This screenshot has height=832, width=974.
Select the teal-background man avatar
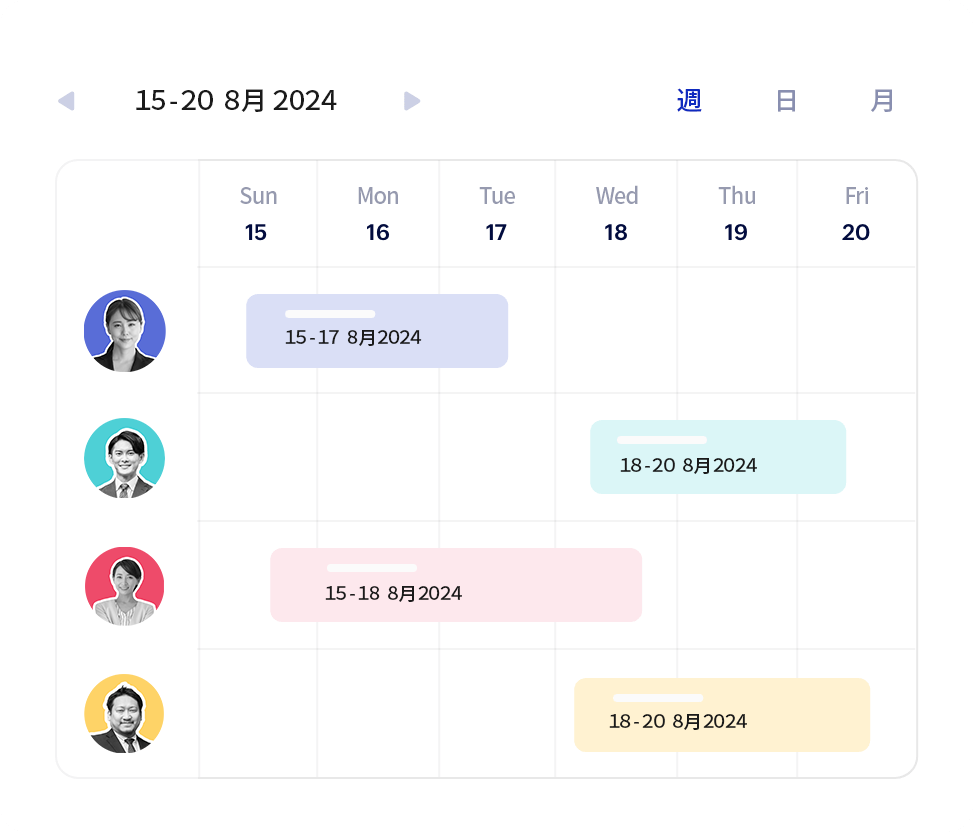tap(125, 458)
